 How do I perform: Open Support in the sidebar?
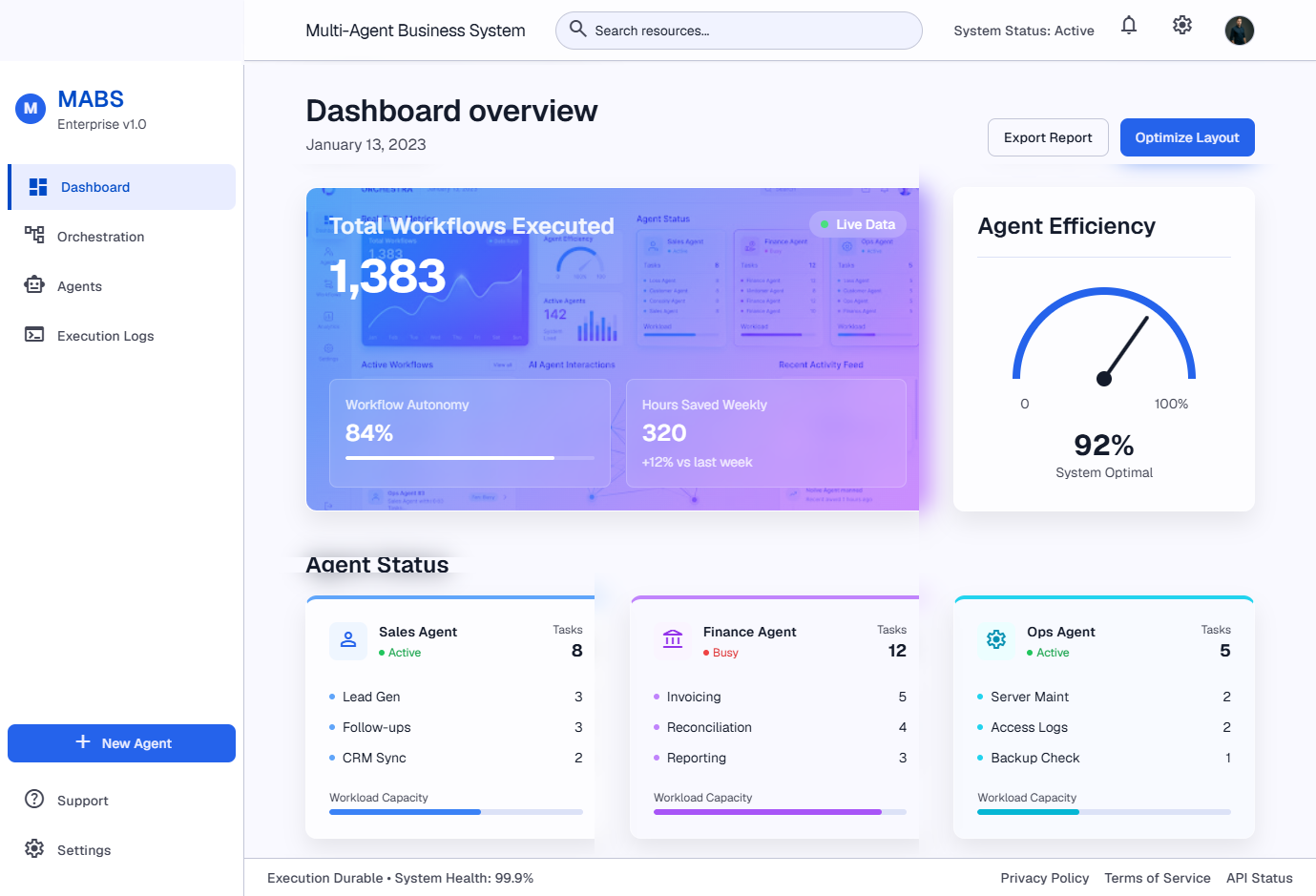pos(122,801)
